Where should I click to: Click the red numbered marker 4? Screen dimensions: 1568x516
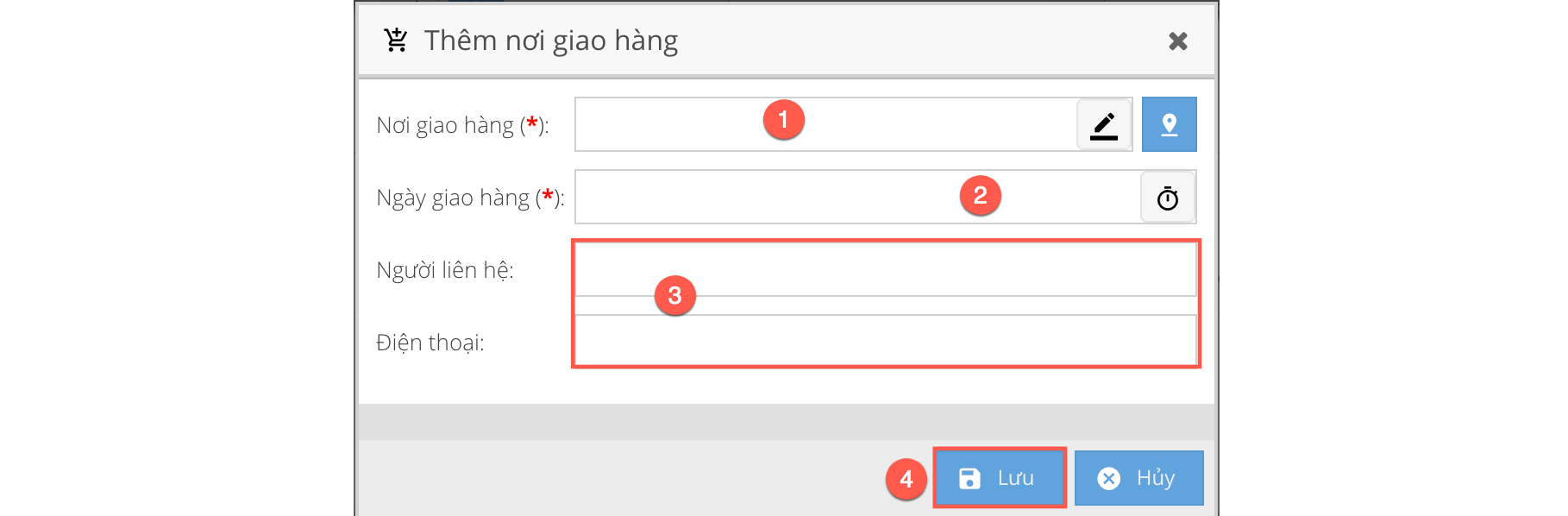click(x=906, y=479)
